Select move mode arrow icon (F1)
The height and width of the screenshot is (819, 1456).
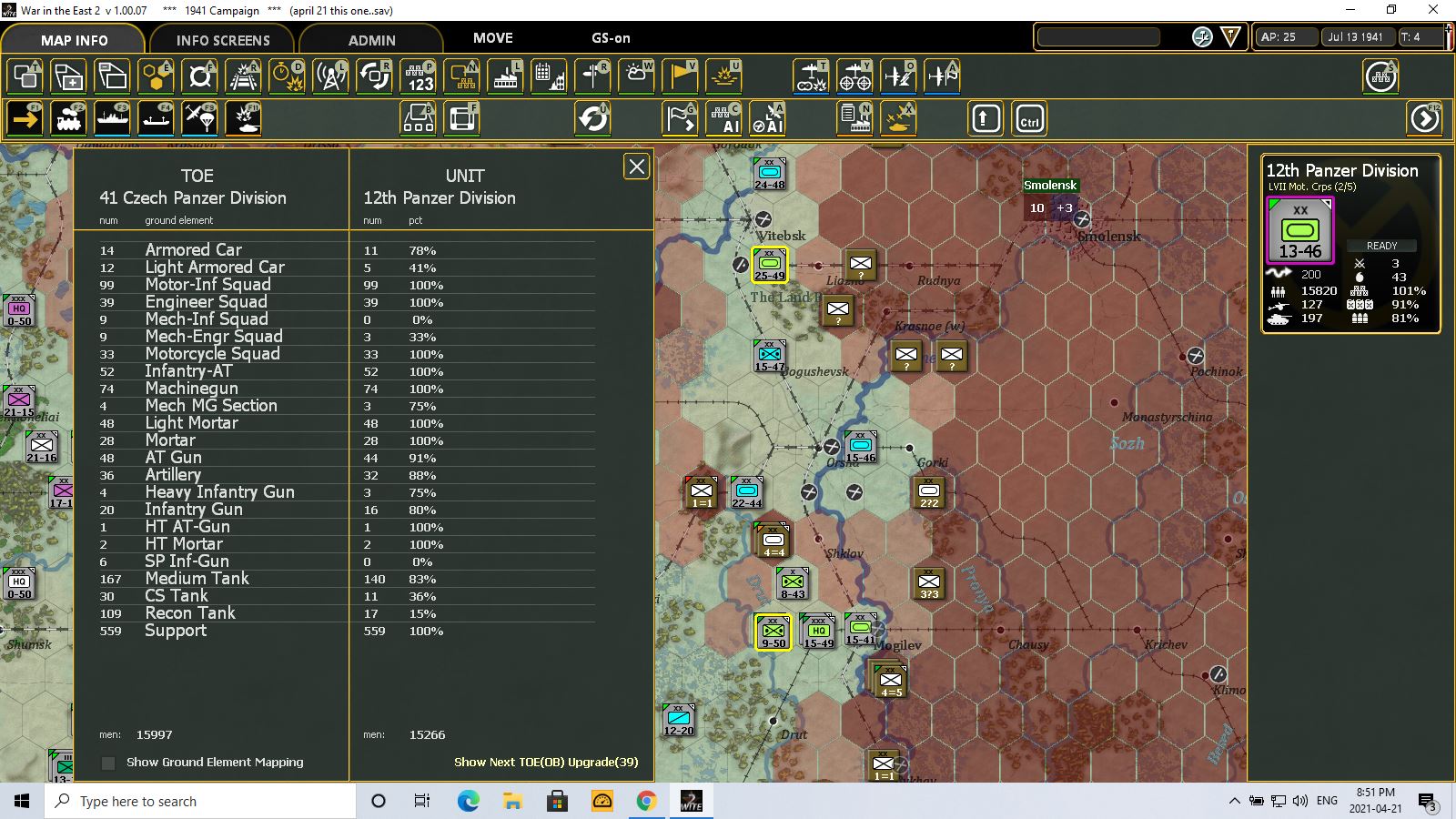pyautogui.click(x=25, y=118)
